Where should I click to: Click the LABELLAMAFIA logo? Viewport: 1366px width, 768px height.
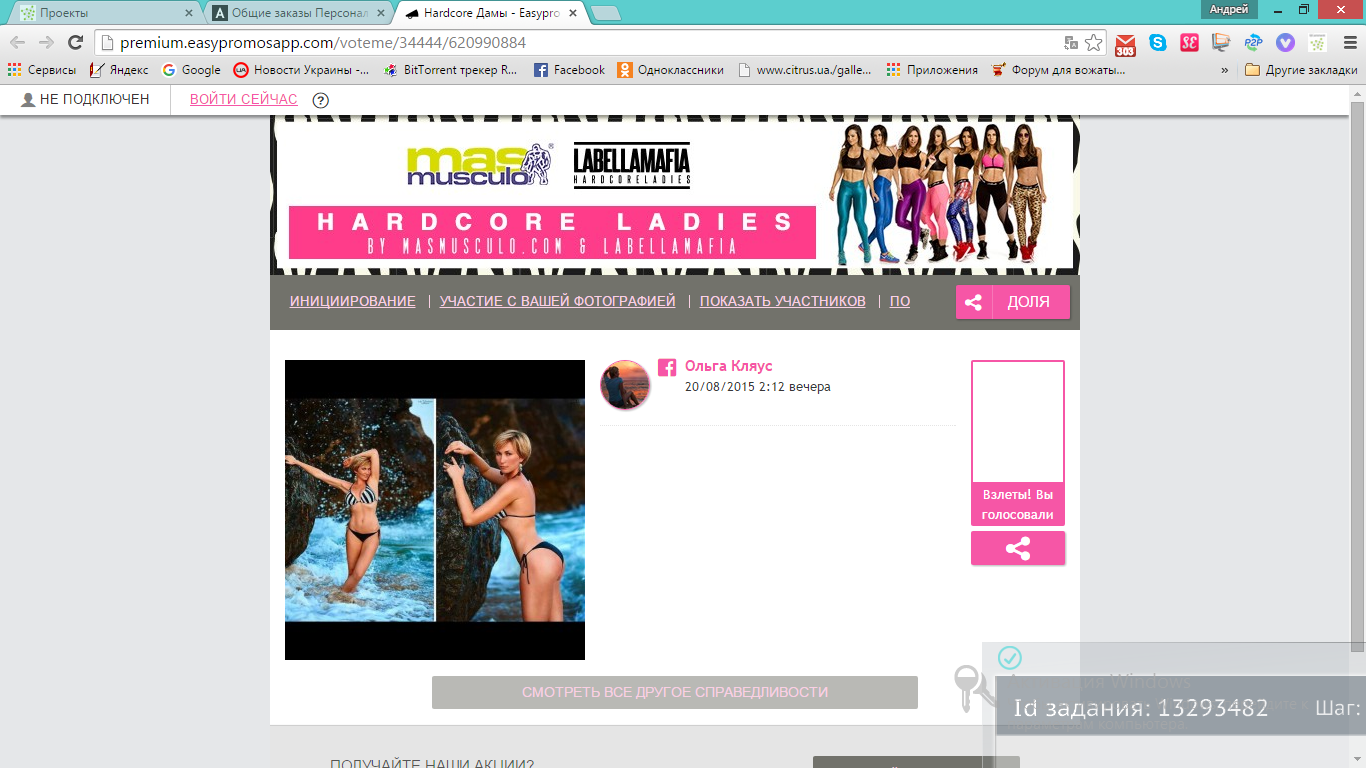point(631,166)
